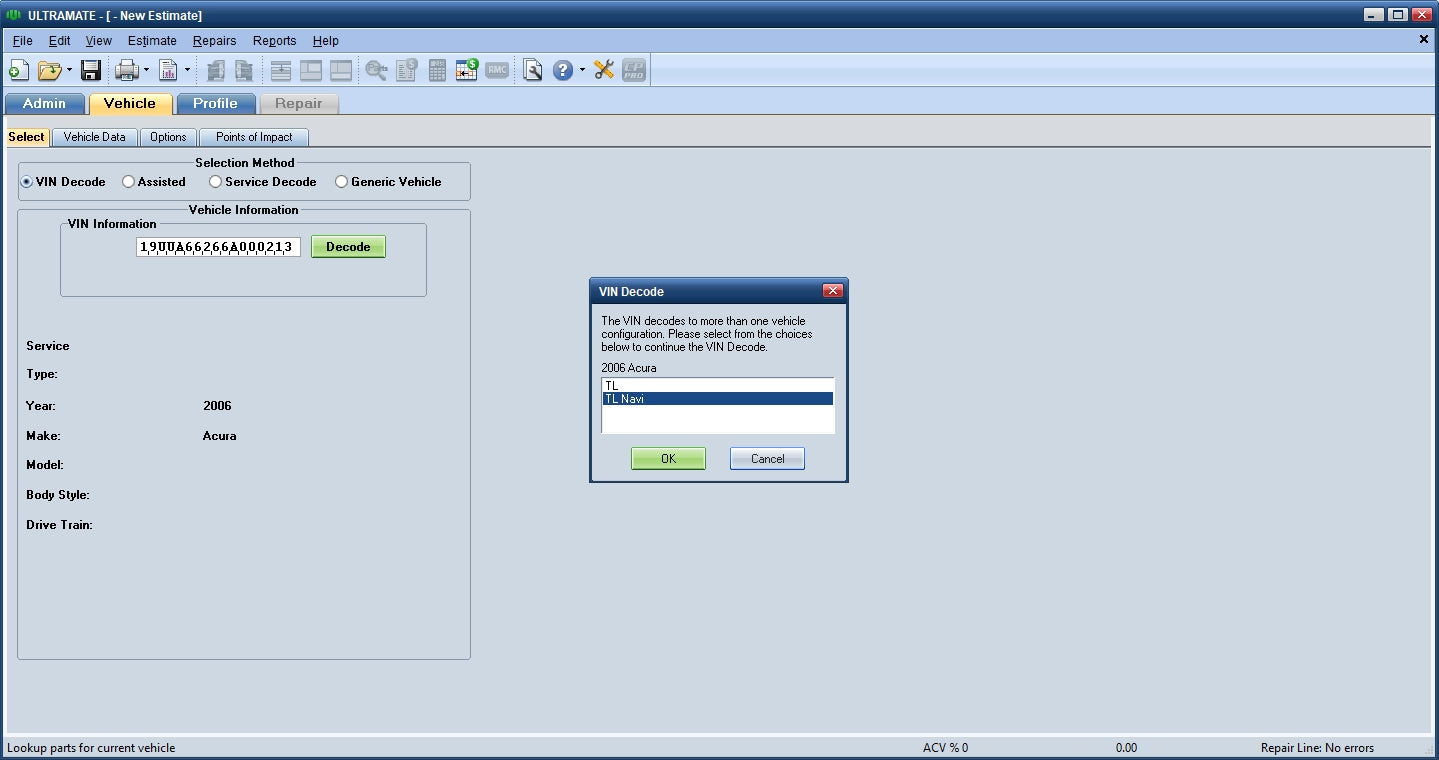Click the blue Help question mark icon

click(x=563, y=70)
